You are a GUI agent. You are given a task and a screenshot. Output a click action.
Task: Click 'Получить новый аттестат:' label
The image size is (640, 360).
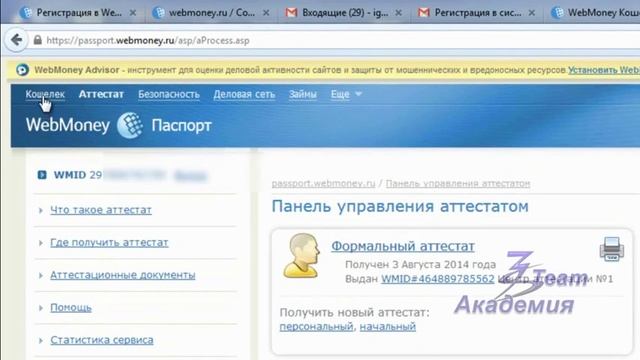pos(355,313)
